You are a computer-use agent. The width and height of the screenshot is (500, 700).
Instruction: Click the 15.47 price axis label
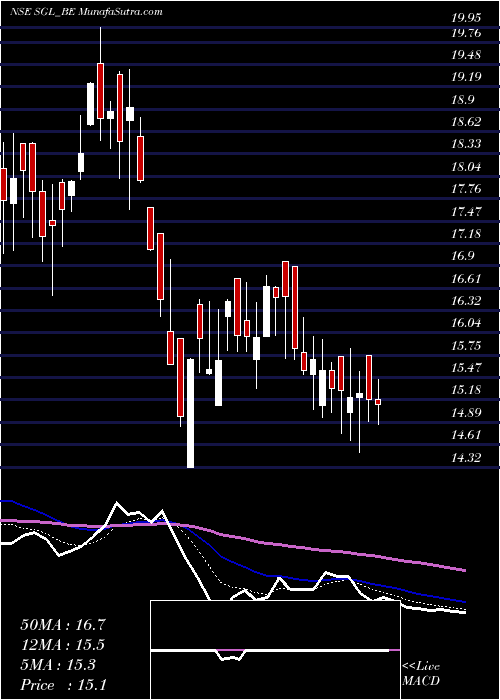point(467,368)
